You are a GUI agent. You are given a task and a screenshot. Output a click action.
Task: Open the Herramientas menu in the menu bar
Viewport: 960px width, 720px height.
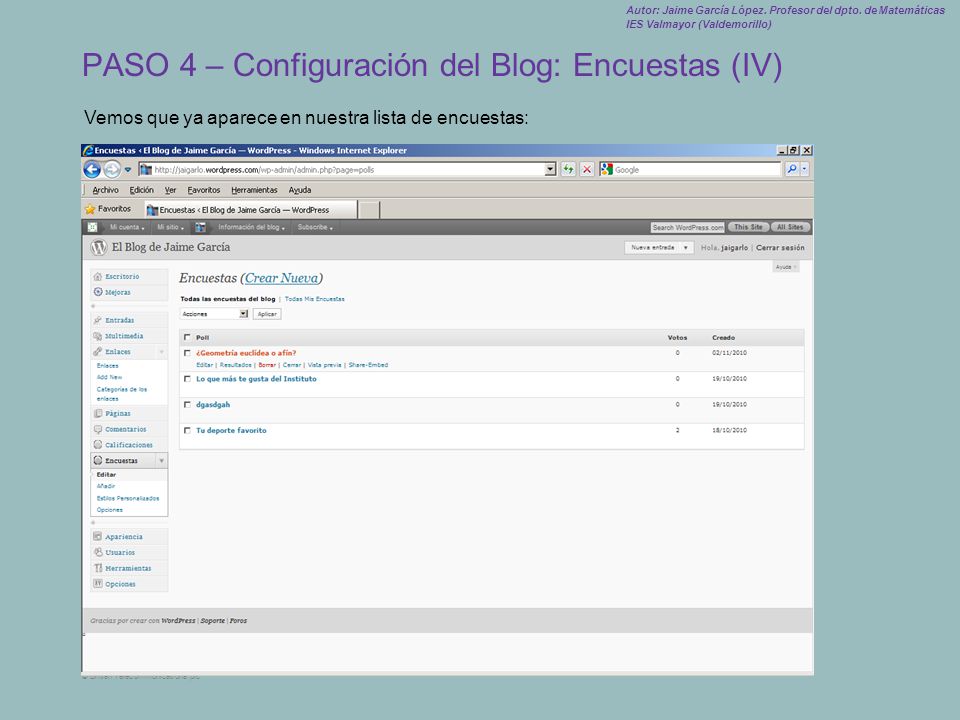pyautogui.click(x=254, y=190)
